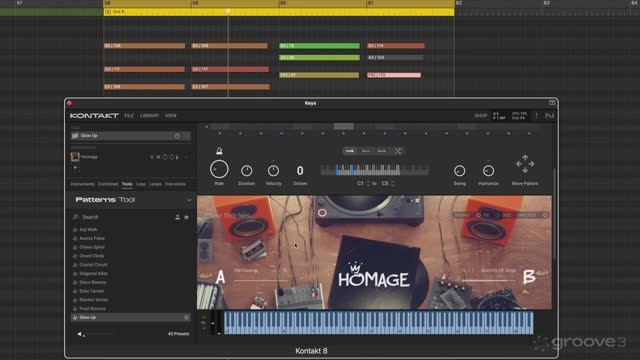640x360 pixels.
Task: Adjust the C1 low key range stepper
Action: [x=368, y=184]
